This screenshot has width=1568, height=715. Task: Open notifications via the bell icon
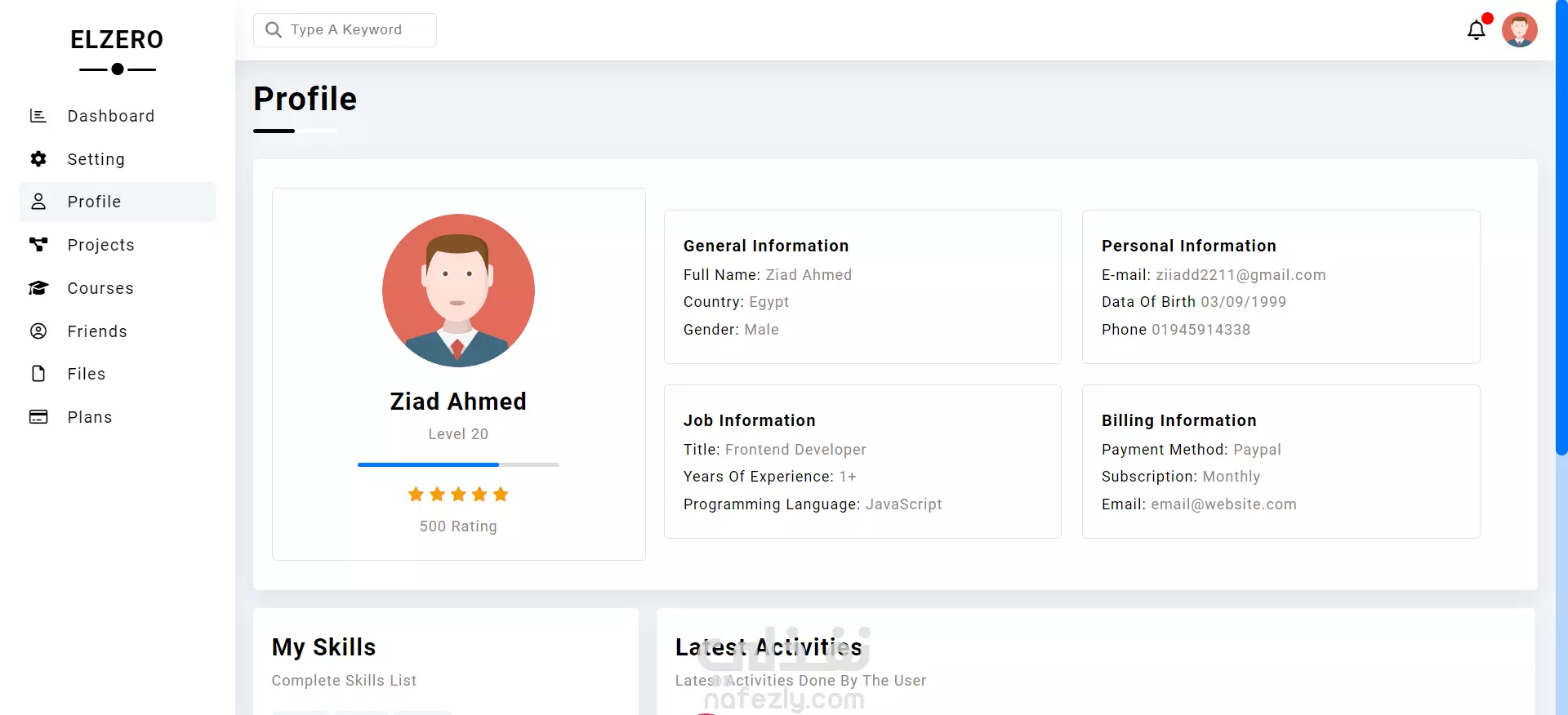coord(1477,31)
